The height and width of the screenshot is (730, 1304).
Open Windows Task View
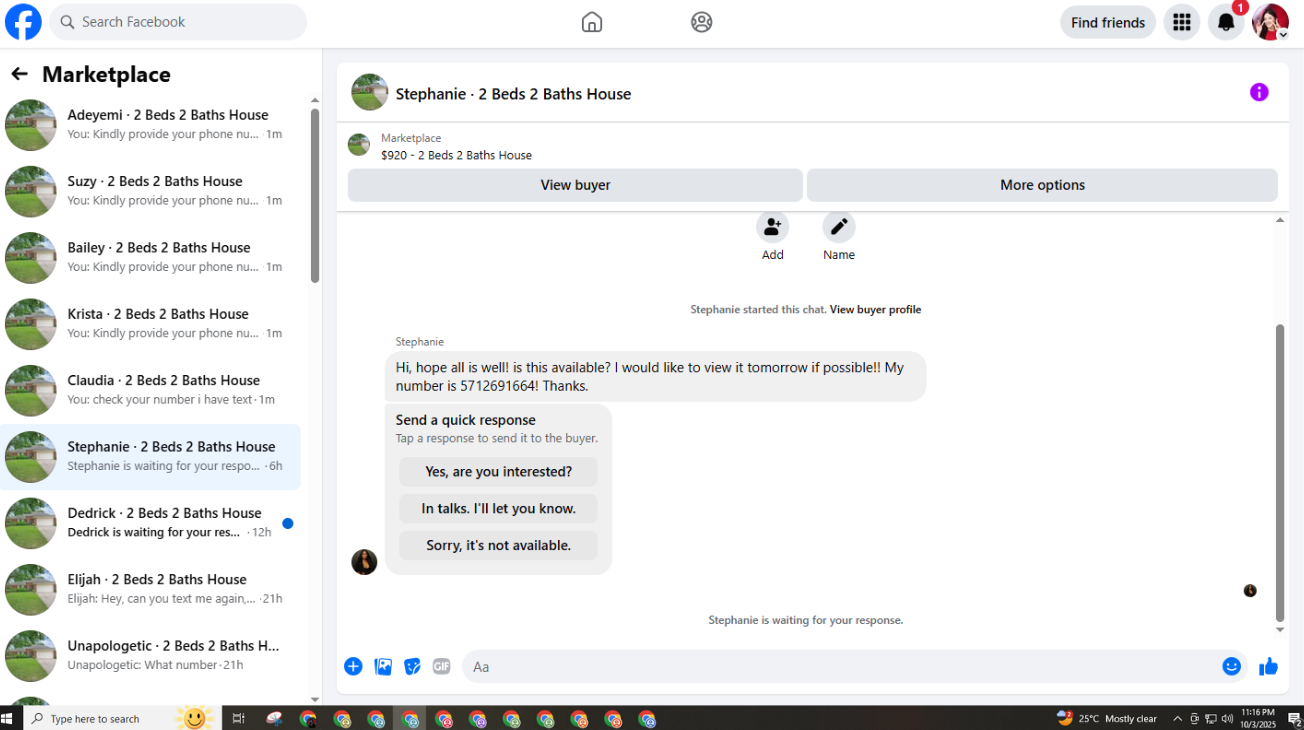[238, 718]
